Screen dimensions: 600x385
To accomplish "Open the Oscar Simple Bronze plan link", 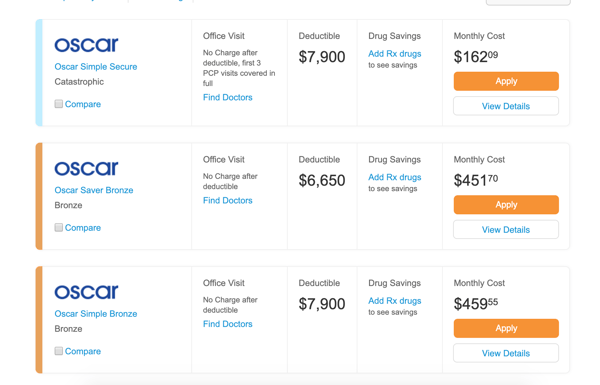I will pos(96,314).
